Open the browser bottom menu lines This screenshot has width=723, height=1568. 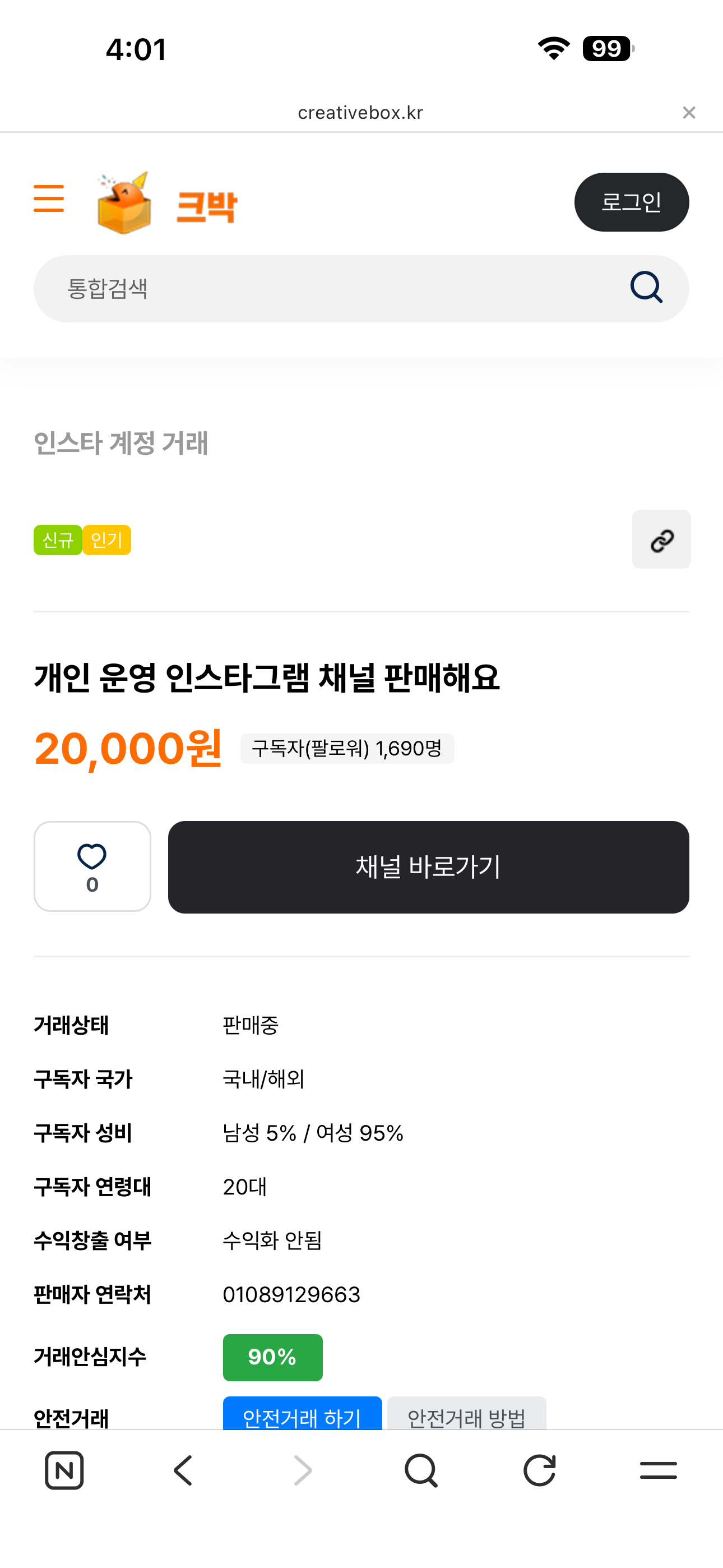[x=659, y=1470]
